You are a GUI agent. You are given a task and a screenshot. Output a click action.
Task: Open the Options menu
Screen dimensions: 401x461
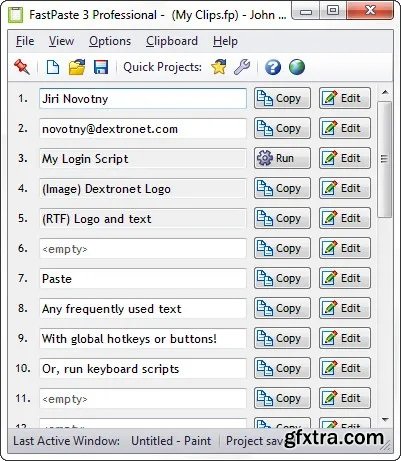point(110,41)
